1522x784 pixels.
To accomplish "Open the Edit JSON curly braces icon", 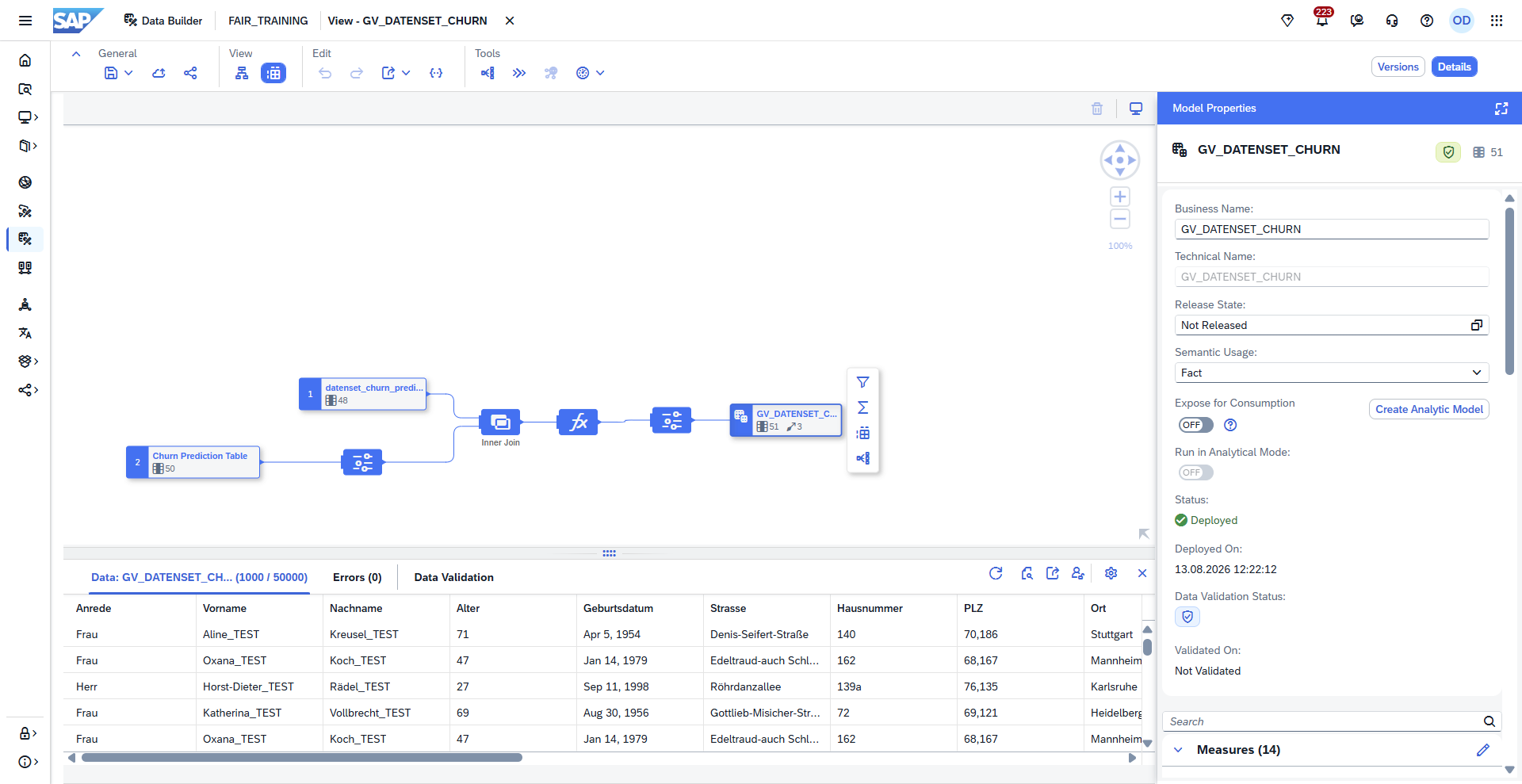I will 436,73.
